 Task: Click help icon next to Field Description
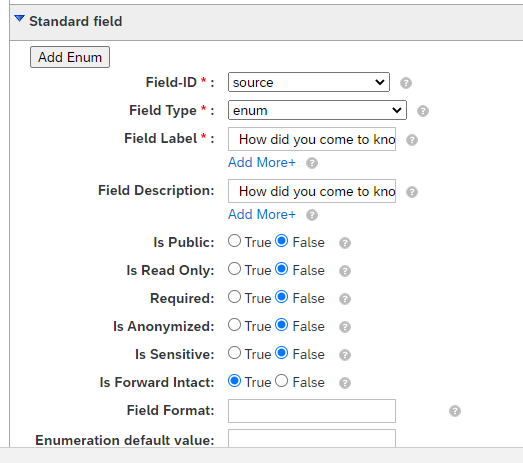click(412, 192)
